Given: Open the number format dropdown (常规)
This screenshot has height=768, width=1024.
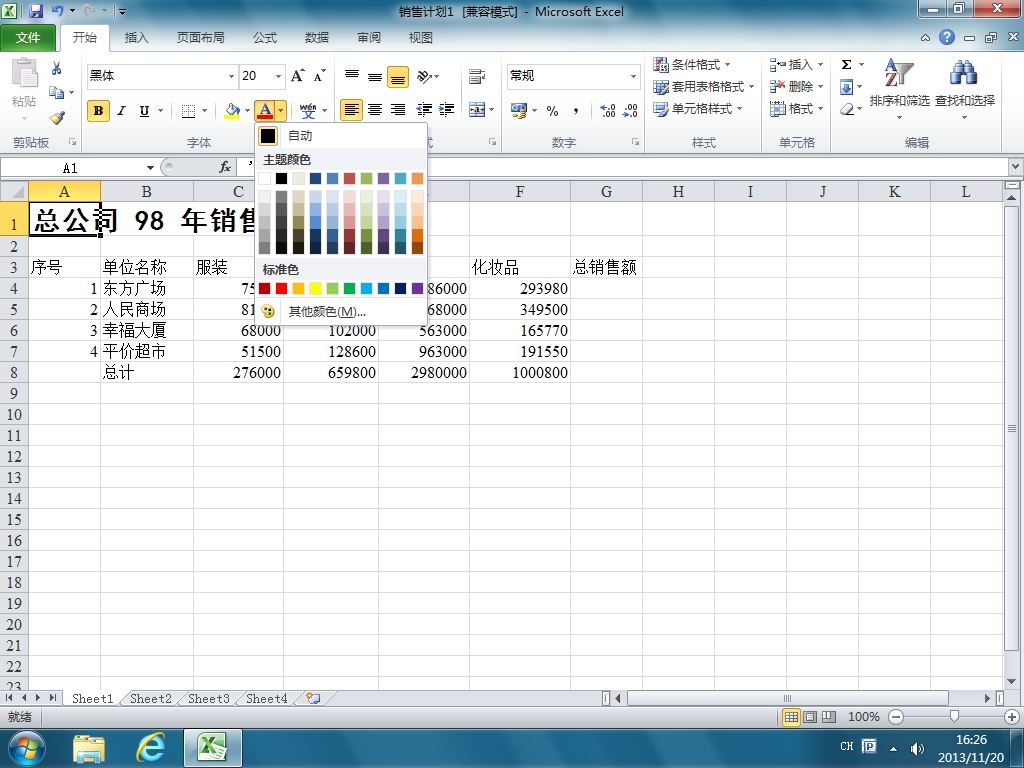Looking at the screenshot, I should (633, 76).
